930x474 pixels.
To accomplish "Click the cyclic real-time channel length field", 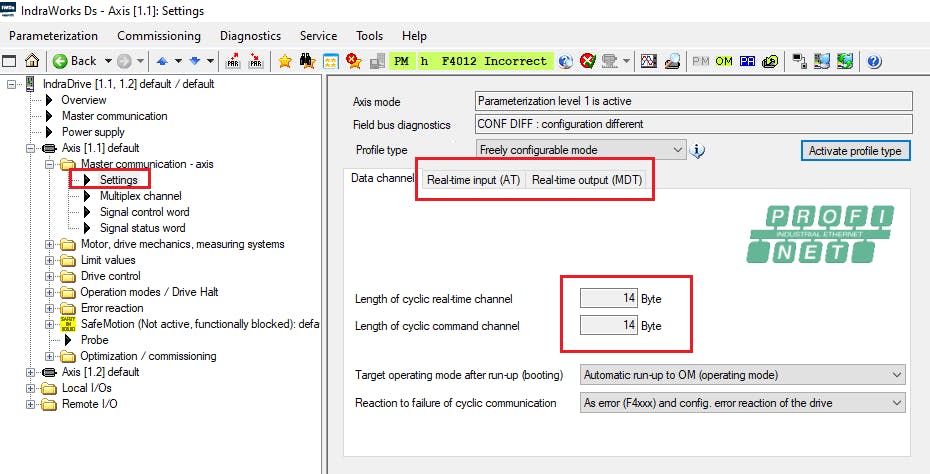I will (609, 298).
